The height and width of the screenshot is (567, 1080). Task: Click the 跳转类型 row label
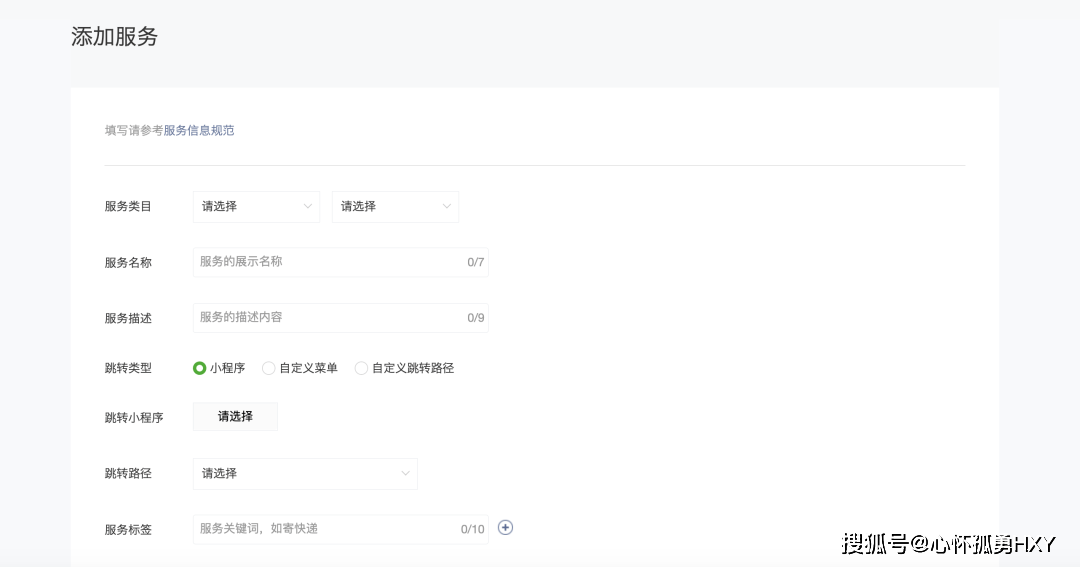(x=128, y=368)
